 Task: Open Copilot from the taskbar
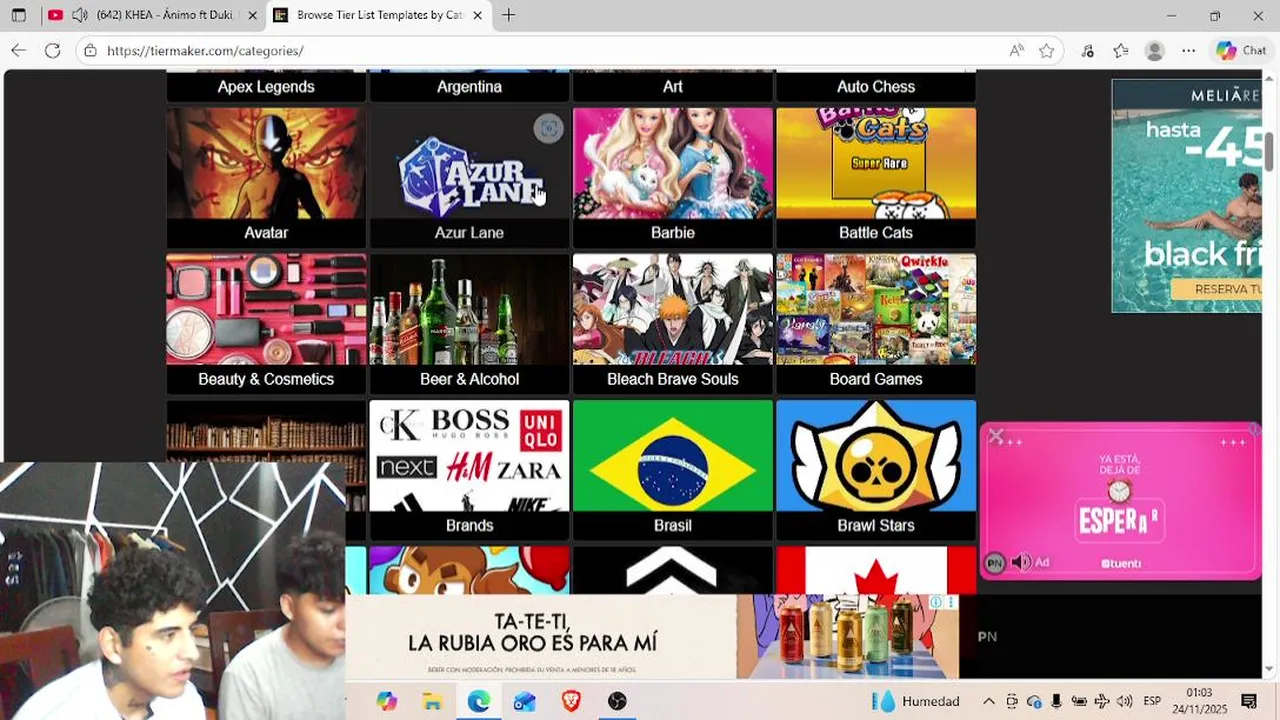[x=386, y=701]
